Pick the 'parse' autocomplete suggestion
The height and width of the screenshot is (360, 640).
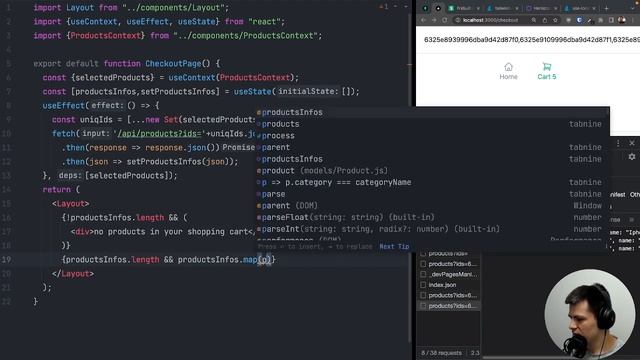[433, 194]
